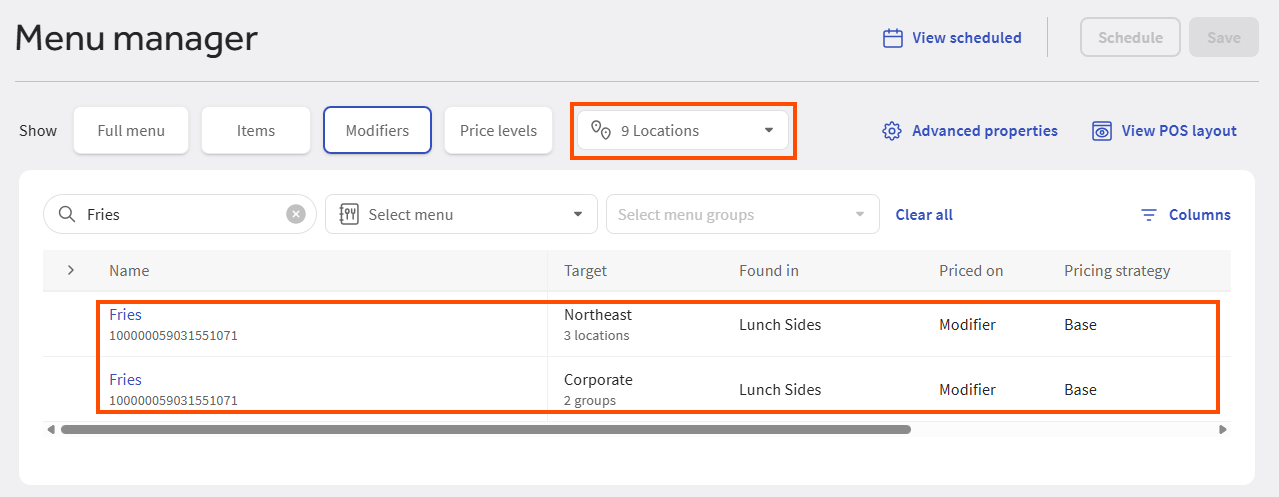Open the Select menu dropdown
The height and width of the screenshot is (497, 1279).
click(x=461, y=214)
